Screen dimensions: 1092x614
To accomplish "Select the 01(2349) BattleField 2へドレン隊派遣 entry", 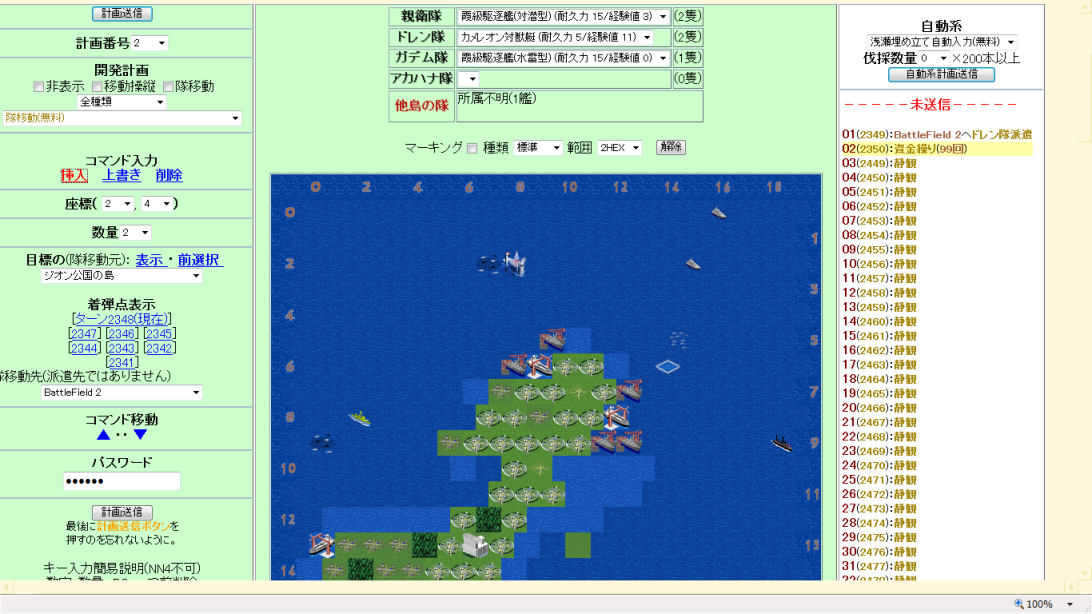I will pyautogui.click(x=937, y=134).
